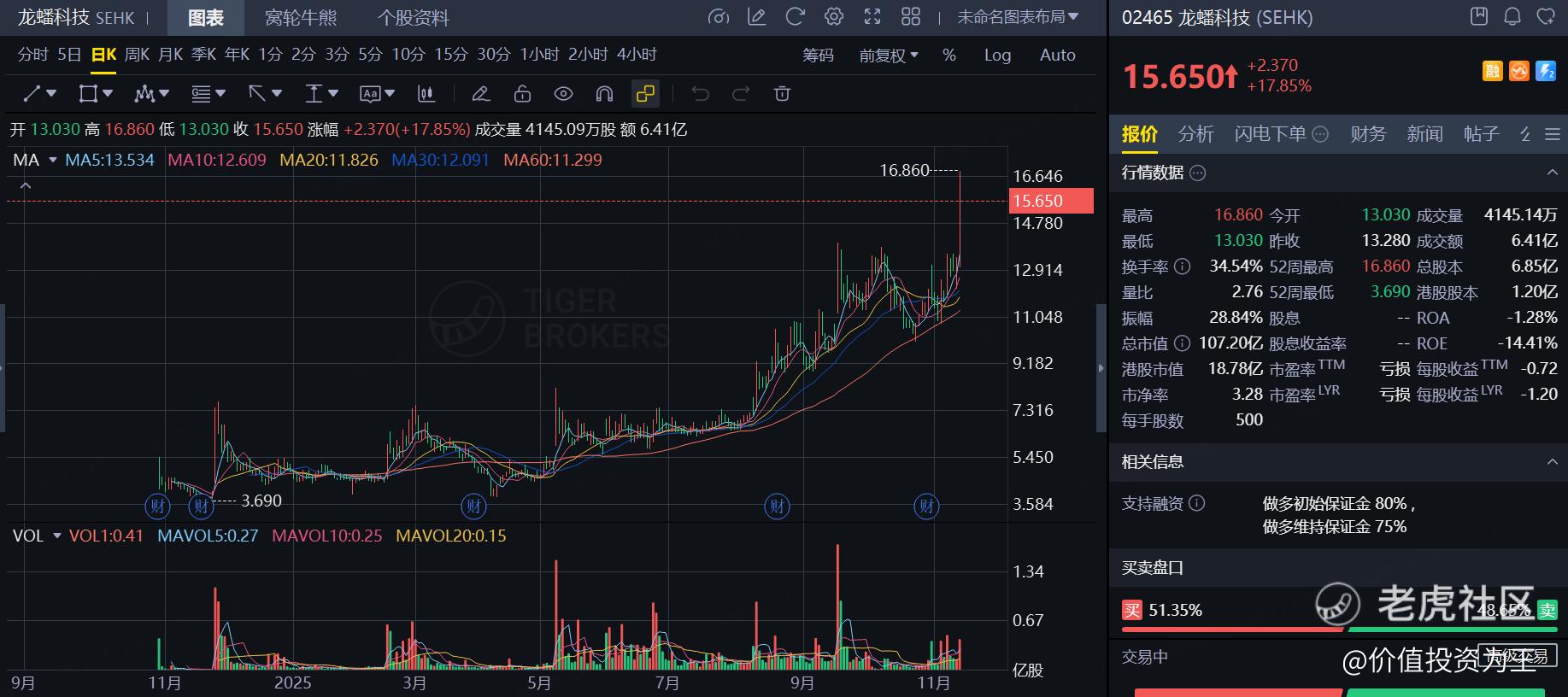Expand the left side panel handle
1568x697 pixels.
tap(3, 368)
